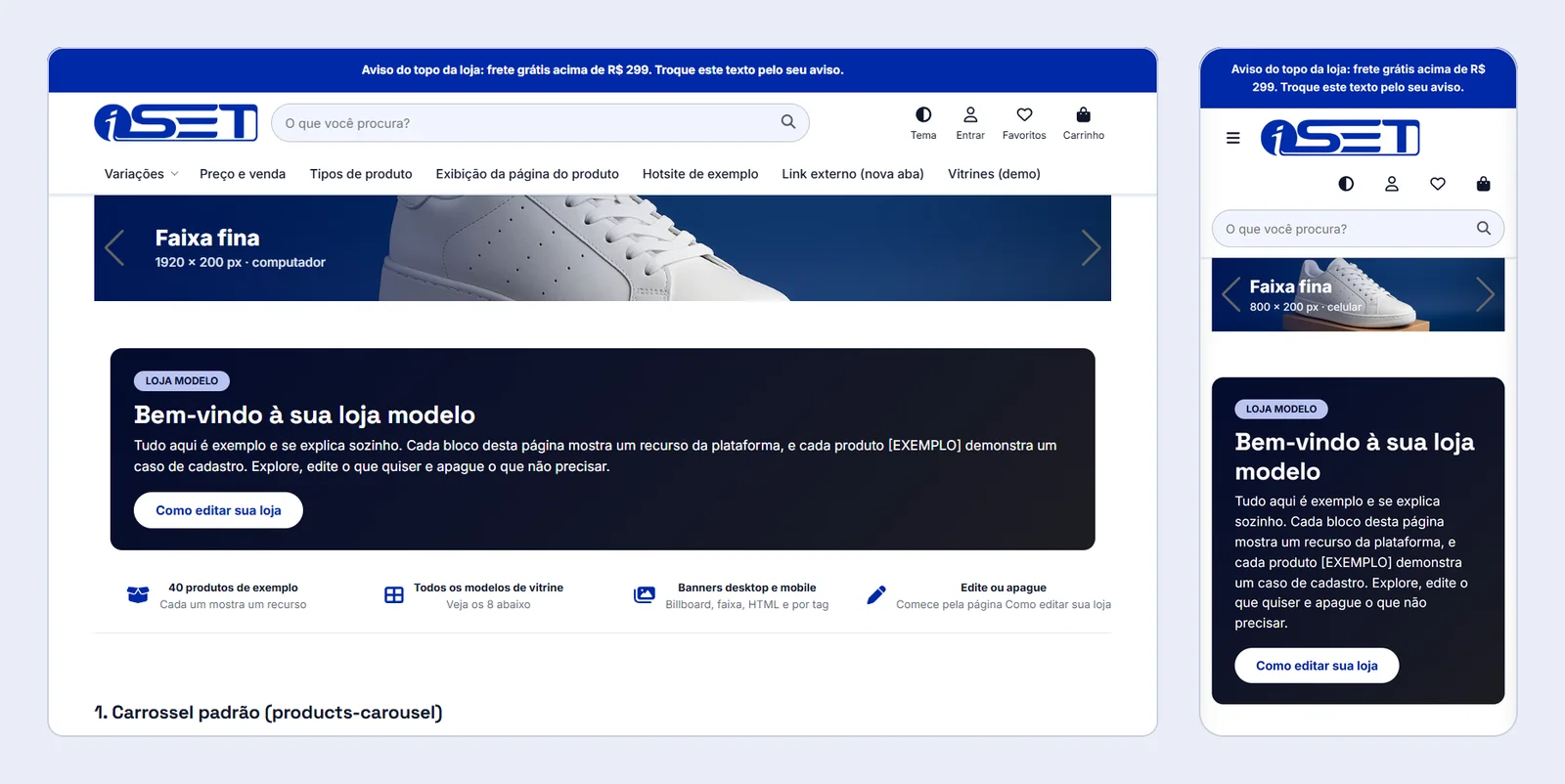Screen dimensions: 1565x784
Task: Open the Hotsite de exemplo menu item
Action: pyautogui.click(x=700, y=174)
